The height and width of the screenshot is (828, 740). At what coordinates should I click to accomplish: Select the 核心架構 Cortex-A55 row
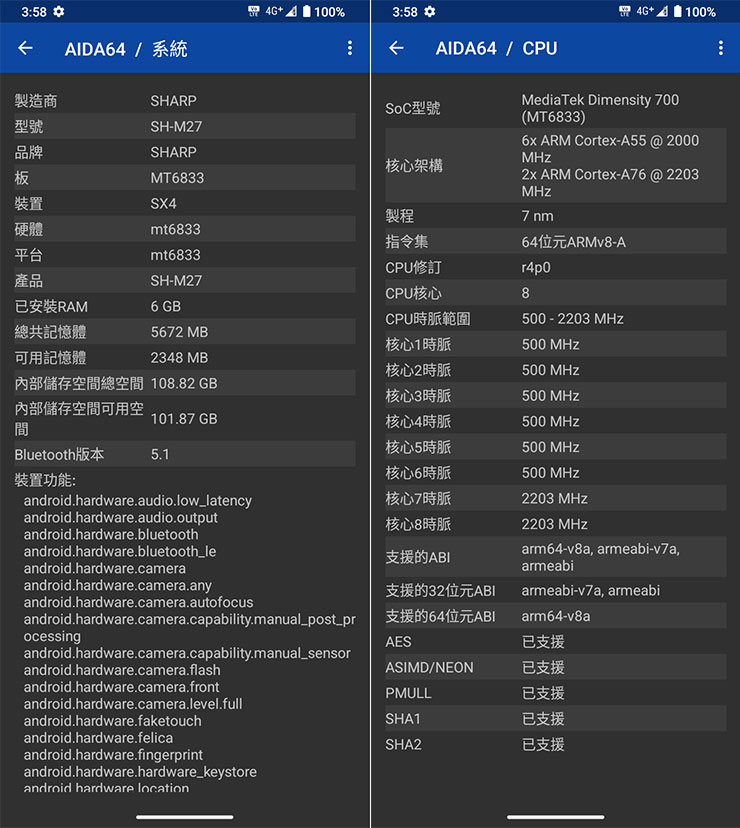click(555, 166)
